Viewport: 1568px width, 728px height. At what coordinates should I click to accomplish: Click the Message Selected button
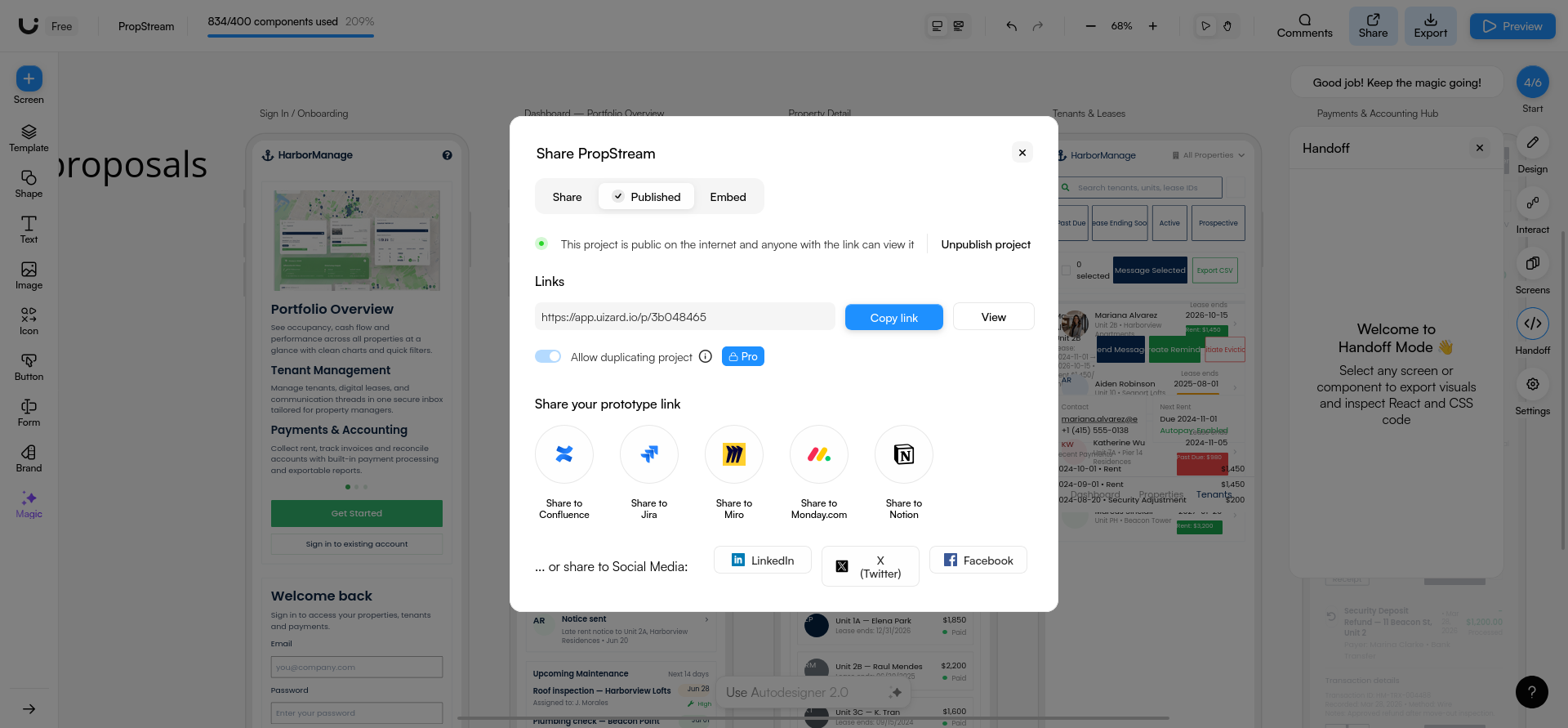click(x=1150, y=270)
